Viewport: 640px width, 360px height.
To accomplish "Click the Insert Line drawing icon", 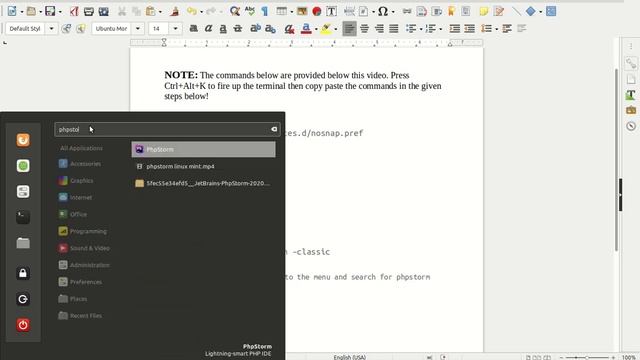I will pos(516,11).
